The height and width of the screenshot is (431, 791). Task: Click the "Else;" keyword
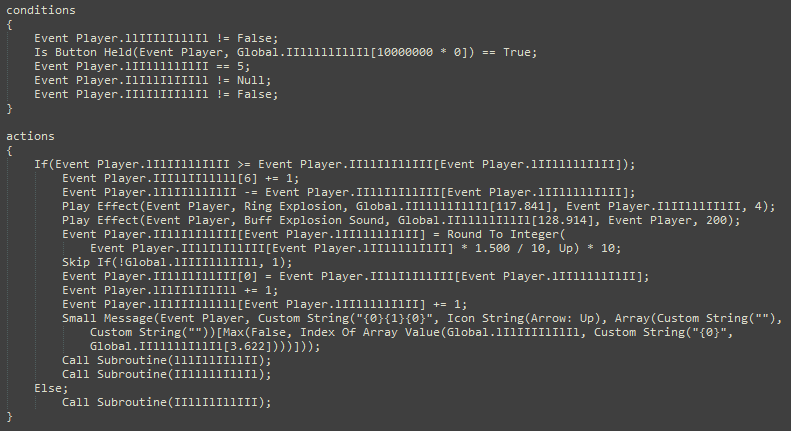click(51, 388)
